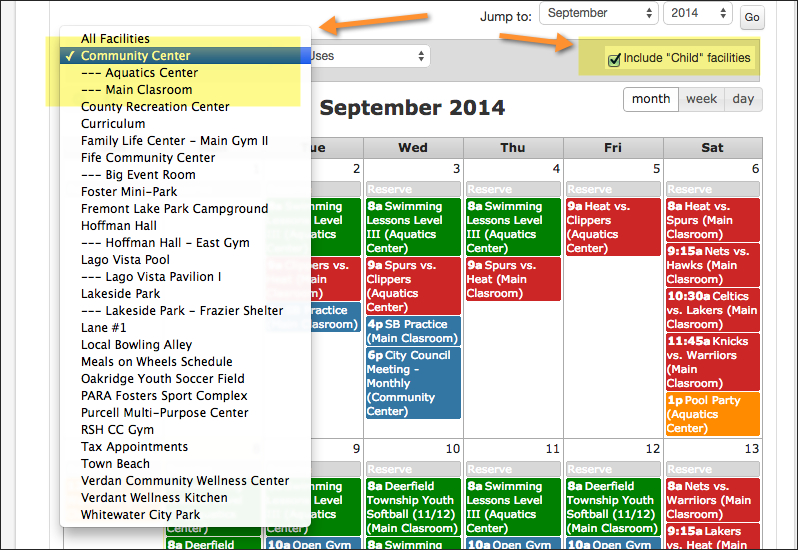Screen dimensions: 798x550
Task: Open 1p Pool Party event
Action: [713, 414]
